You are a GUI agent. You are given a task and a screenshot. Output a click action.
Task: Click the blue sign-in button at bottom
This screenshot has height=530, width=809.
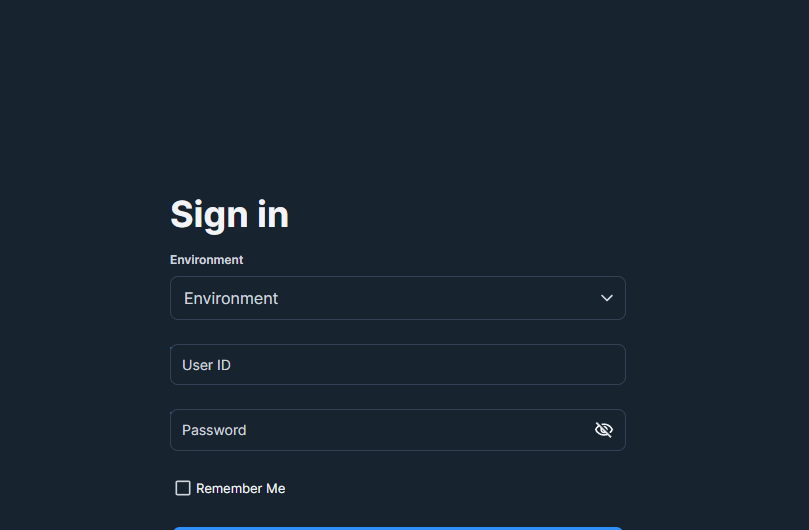pos(397,527)
